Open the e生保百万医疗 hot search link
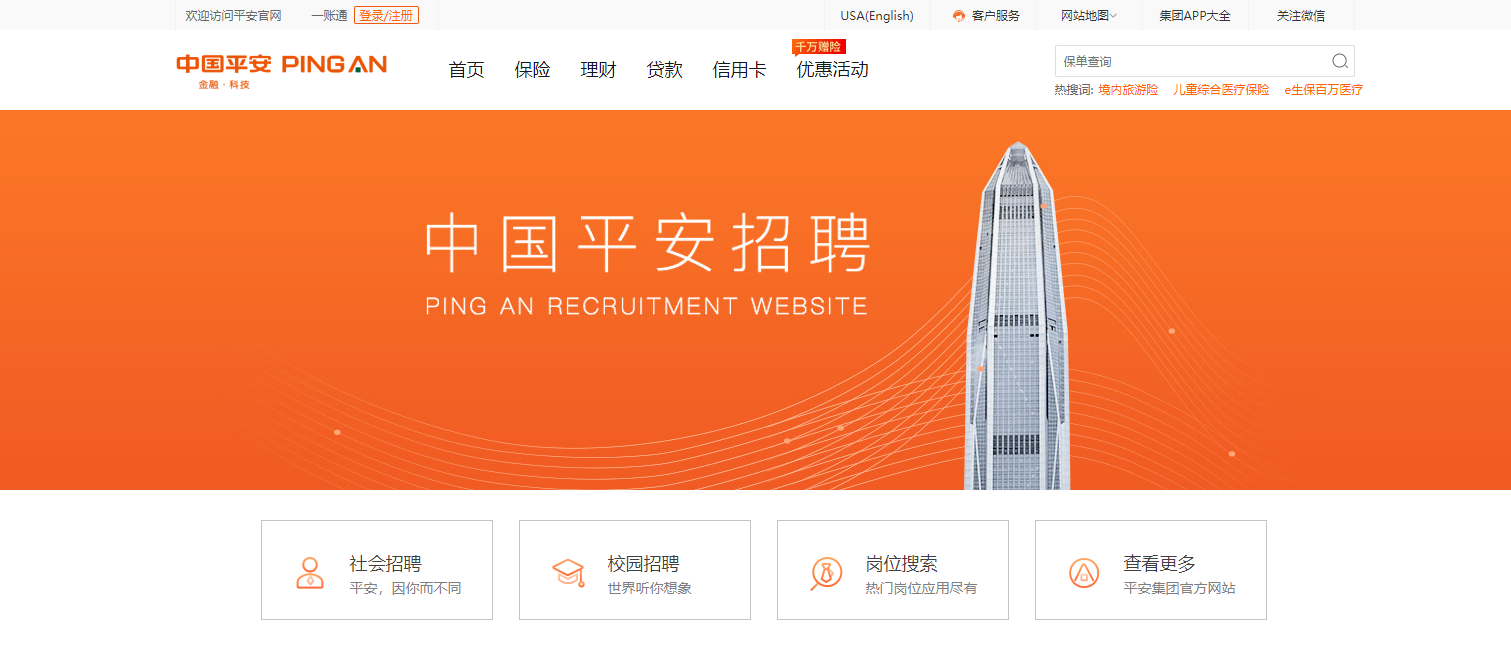This screenshot has width=1511, height=657. coord(1324,90)
